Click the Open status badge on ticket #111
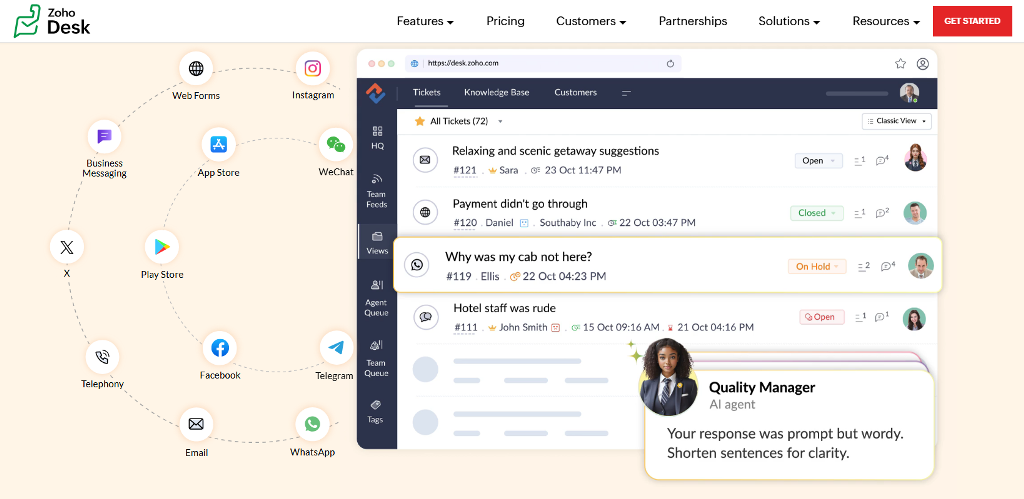Image resolution: width=1024 pixels, height=499 pixels. 822,317
